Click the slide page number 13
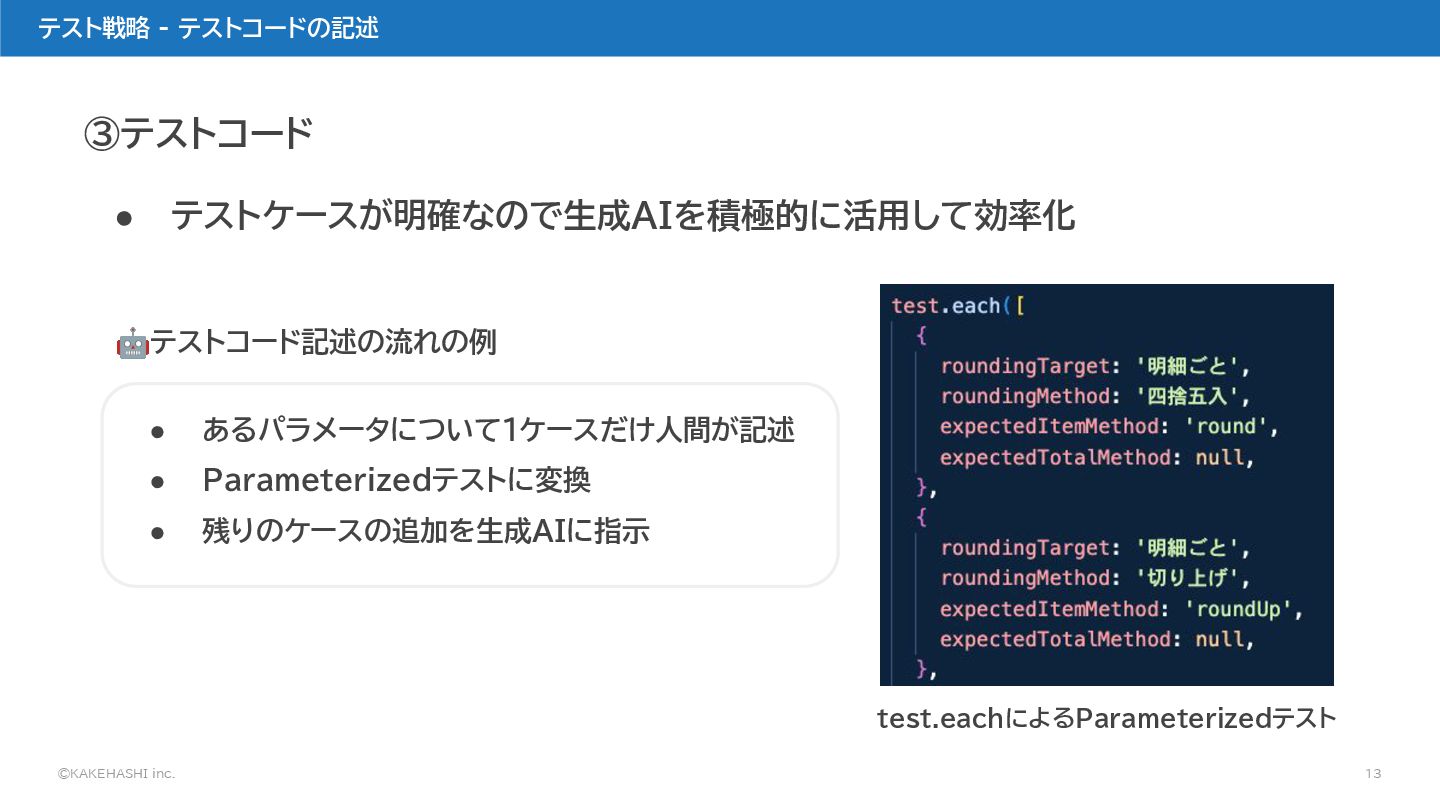Viewport: 1440px width, 810px height. click(x=1373, y=774)
